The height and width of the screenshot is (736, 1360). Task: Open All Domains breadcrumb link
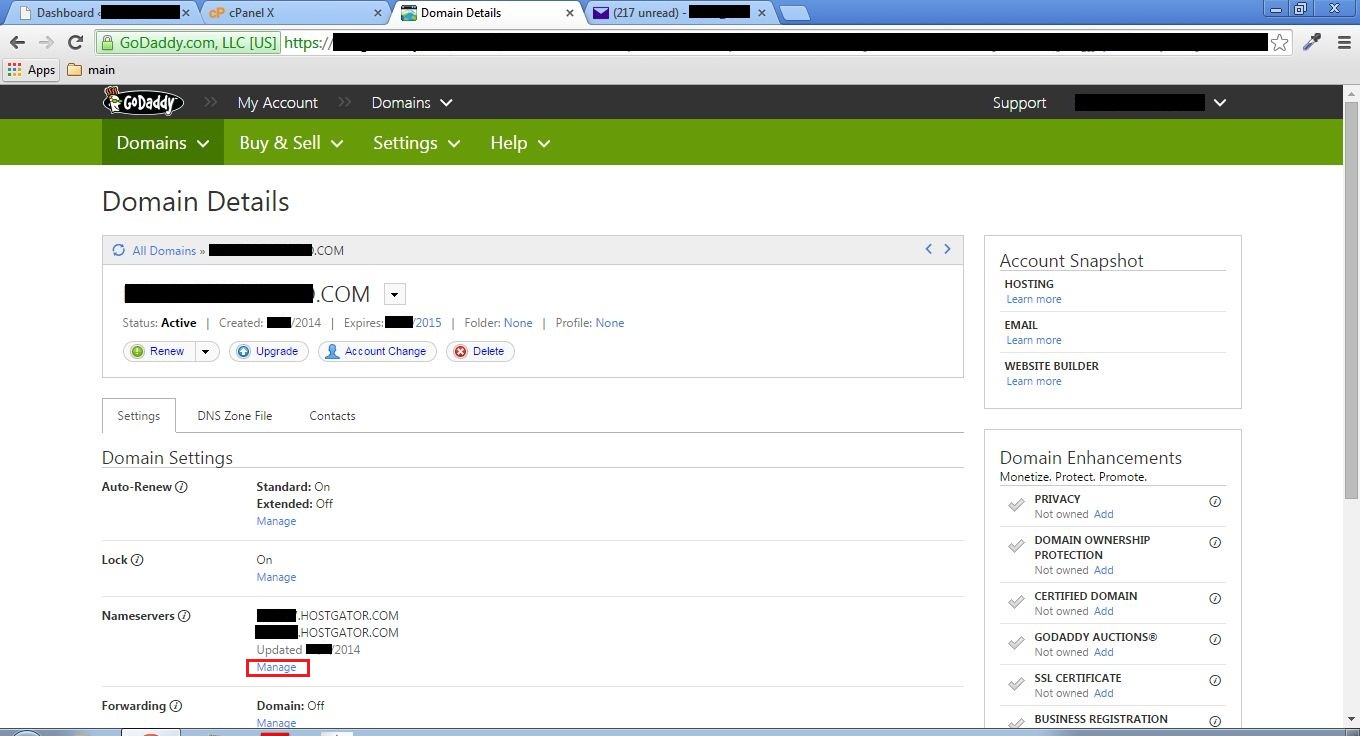coord(164,250)
